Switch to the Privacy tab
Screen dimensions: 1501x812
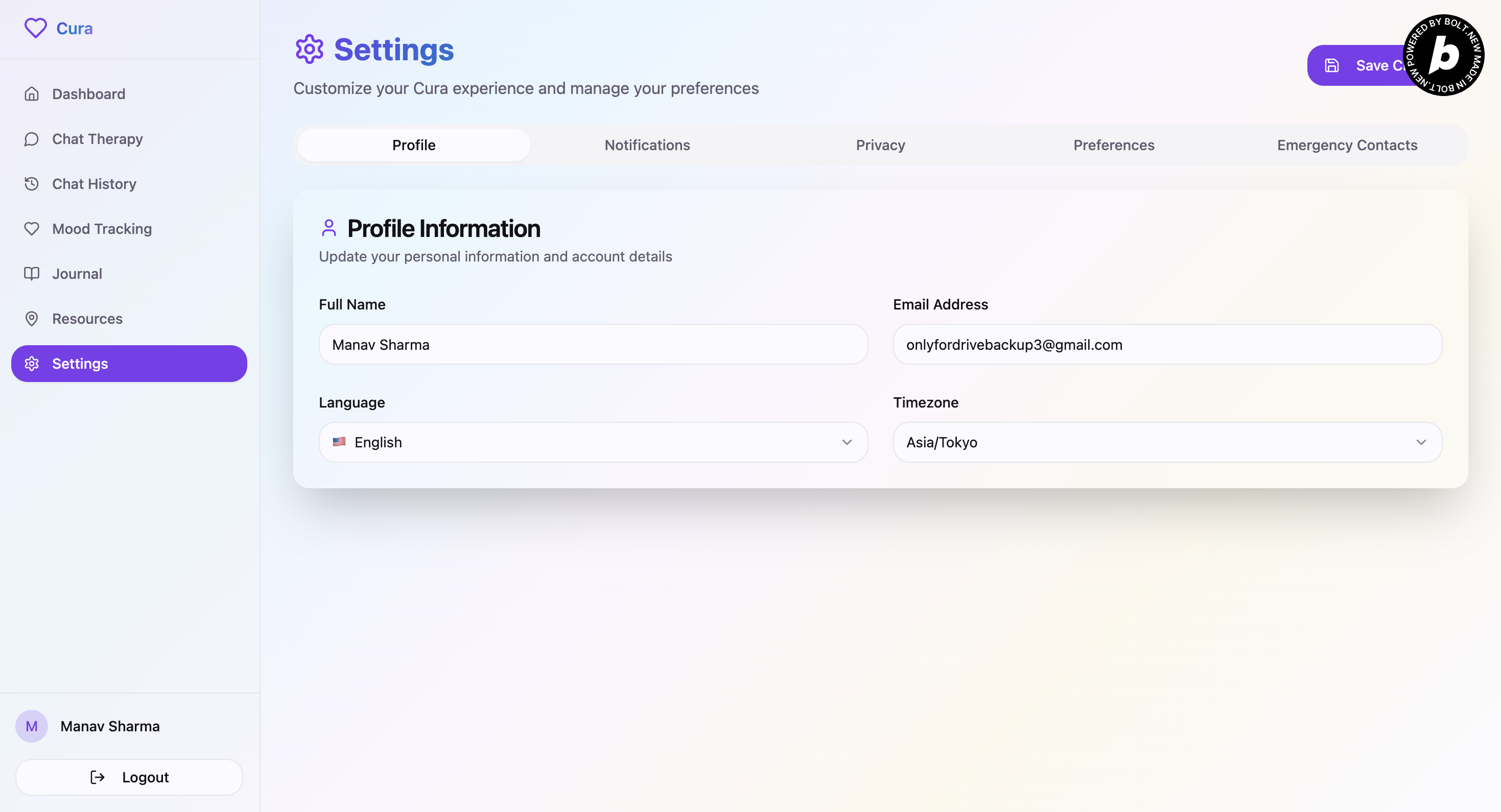click(880, 145)
